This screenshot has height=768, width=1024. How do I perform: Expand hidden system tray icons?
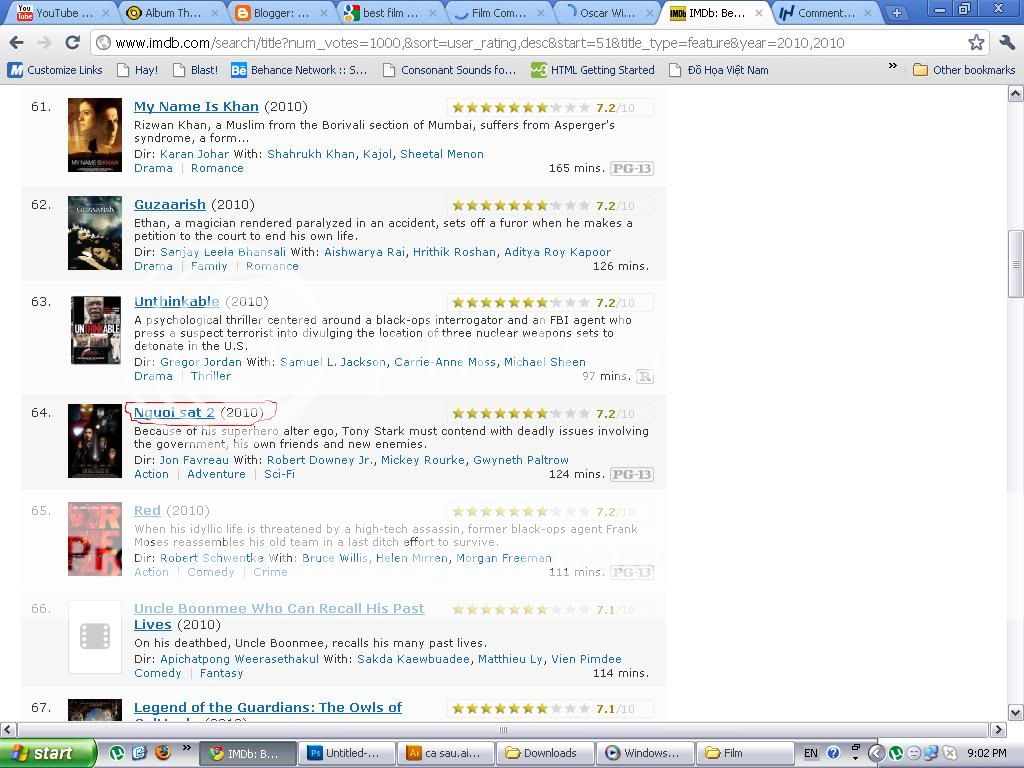click(876, 753)
